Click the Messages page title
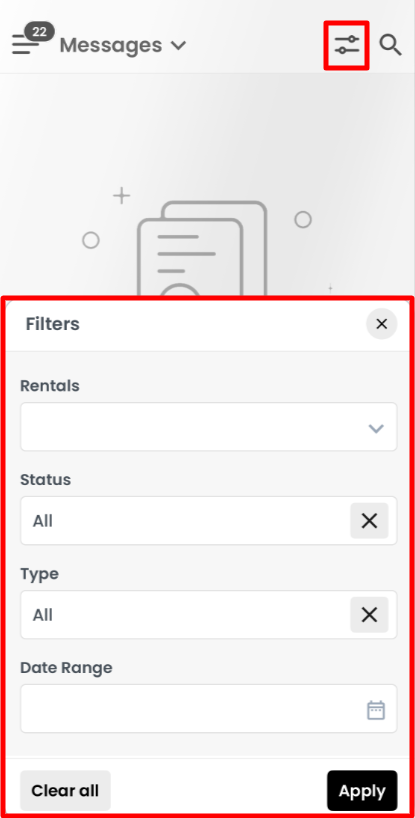 coord(111,45)
